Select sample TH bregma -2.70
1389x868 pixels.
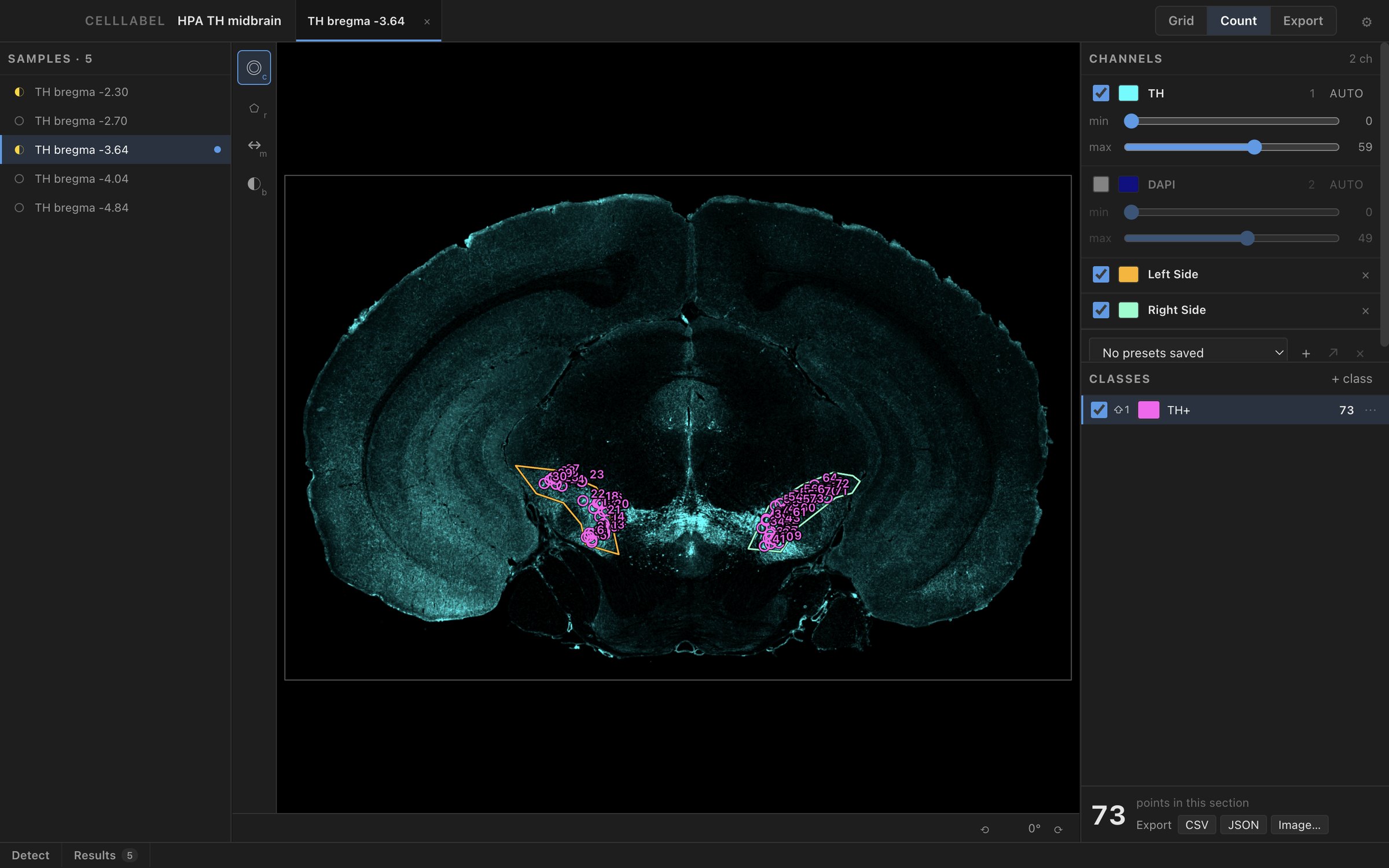tap(115, 121)
